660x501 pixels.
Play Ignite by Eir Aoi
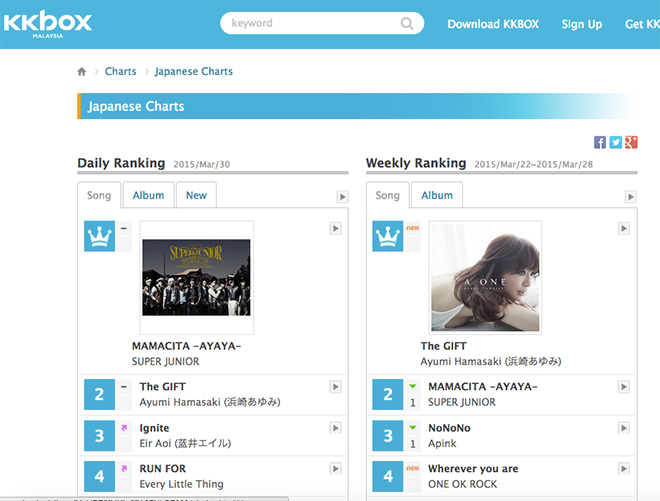336,428
